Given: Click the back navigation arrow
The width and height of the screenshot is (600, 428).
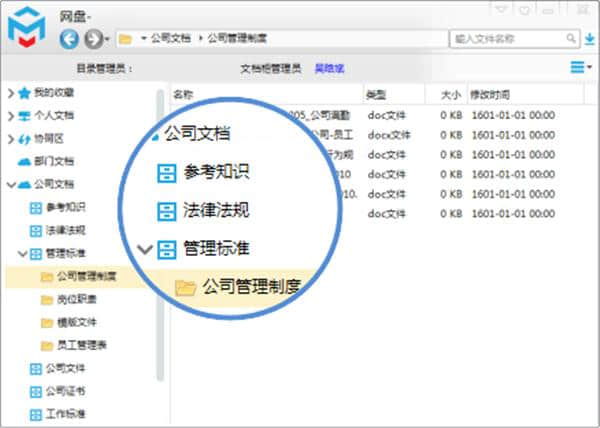Looking at the screenshot, I should pos(70,39).
